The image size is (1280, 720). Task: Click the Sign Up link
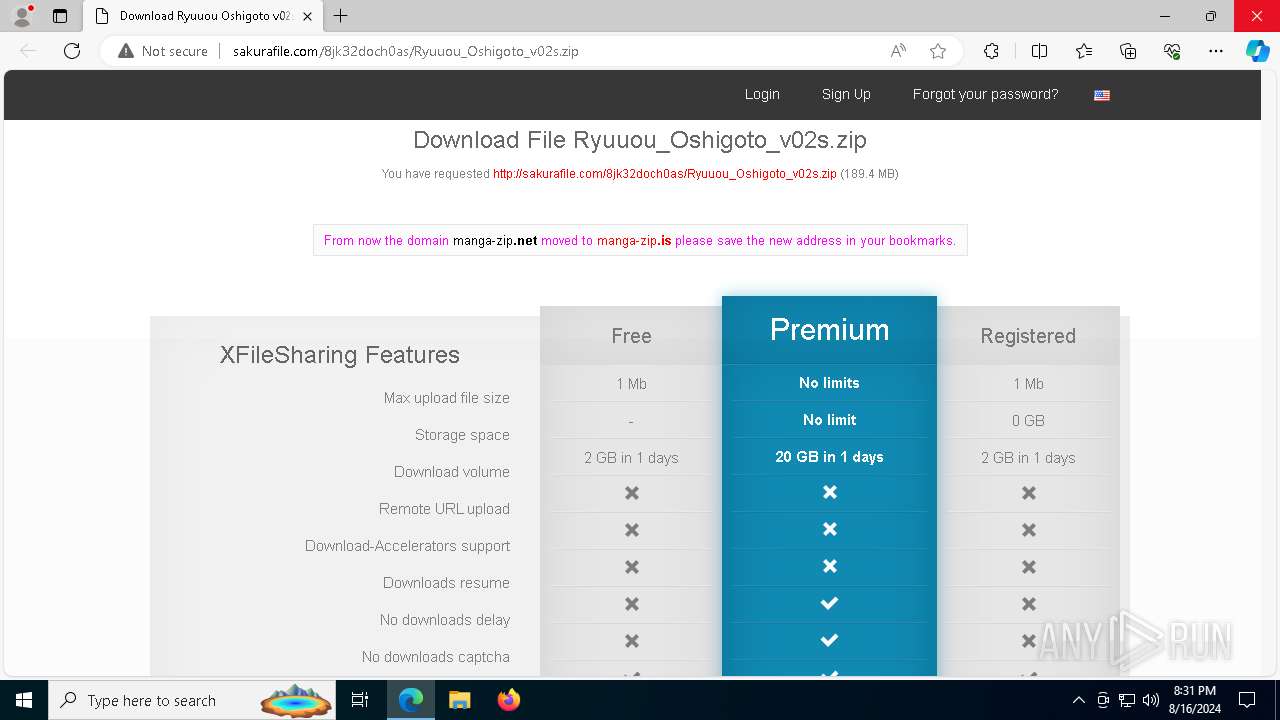pos(846,94)
